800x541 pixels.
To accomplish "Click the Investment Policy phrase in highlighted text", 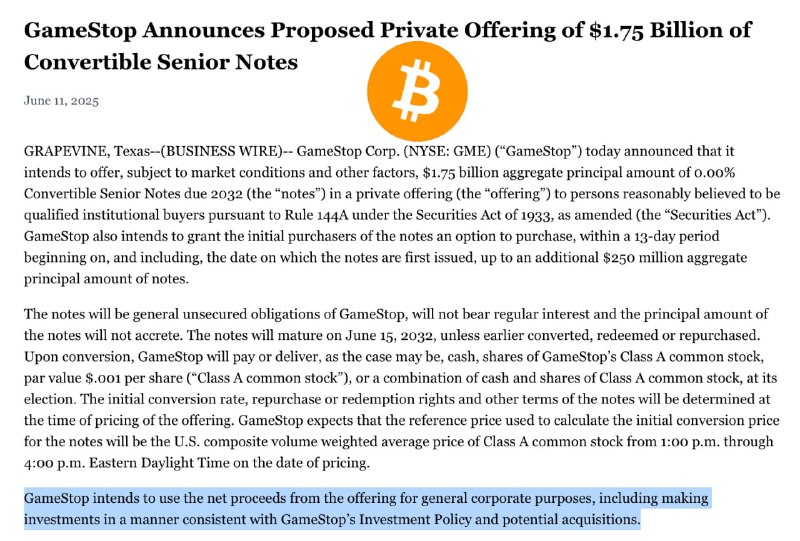I will (415, 520).
